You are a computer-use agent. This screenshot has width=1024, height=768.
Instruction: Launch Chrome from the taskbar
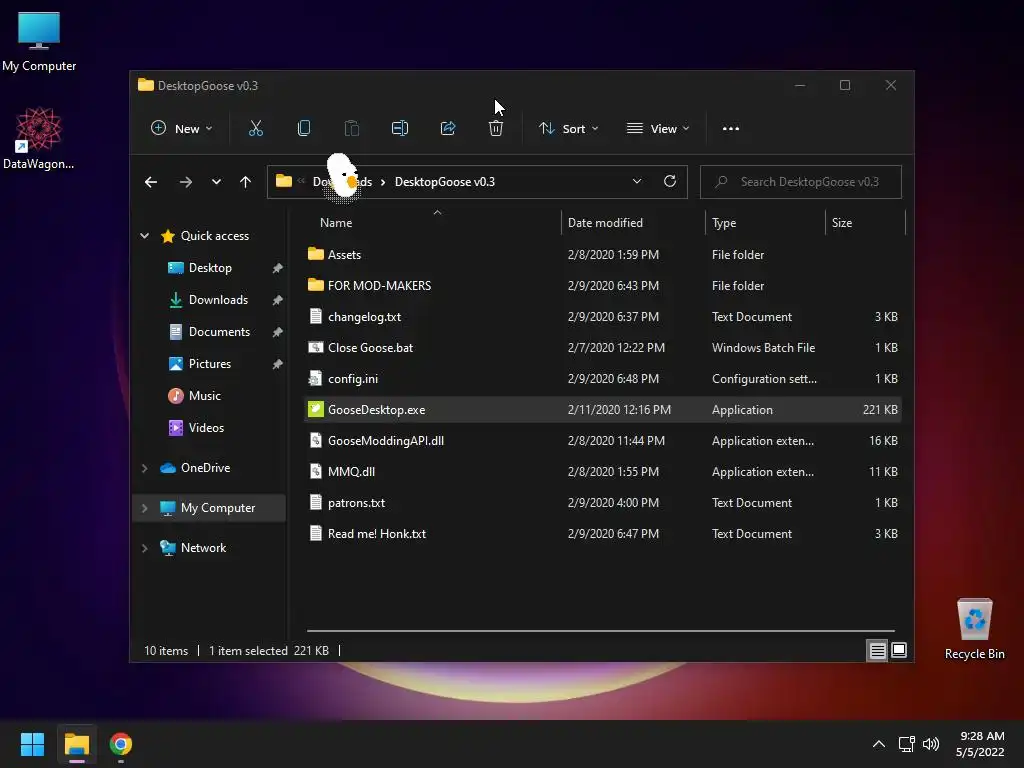point(120,744)
